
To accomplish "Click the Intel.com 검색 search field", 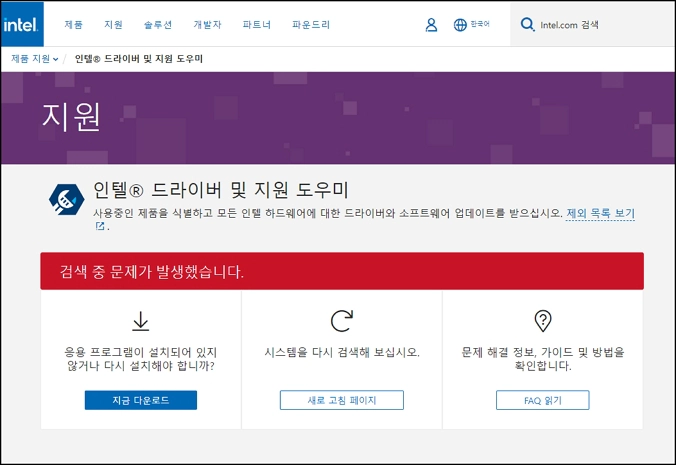I will point(592,25).
